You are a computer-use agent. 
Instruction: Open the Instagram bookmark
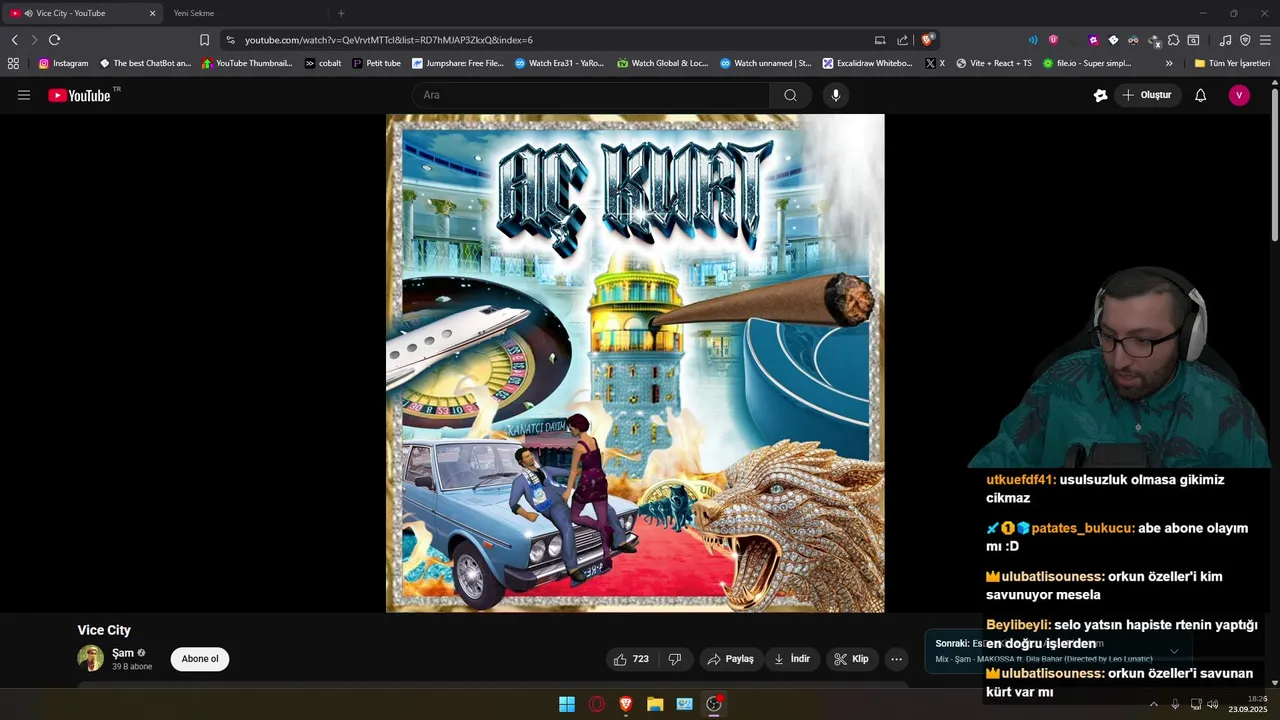coord(63,63)
